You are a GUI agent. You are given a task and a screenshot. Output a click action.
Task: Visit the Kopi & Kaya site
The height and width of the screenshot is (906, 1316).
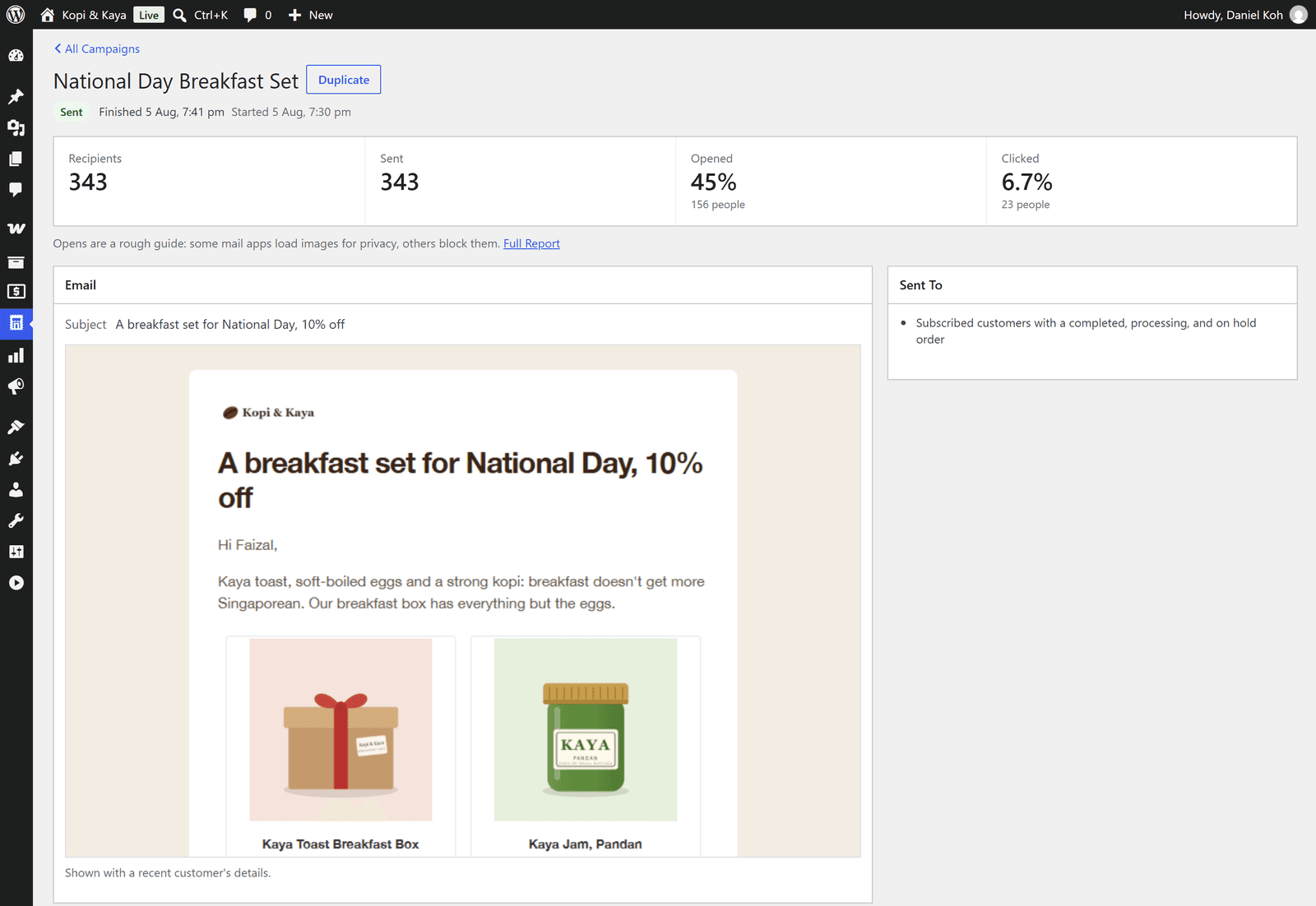83,15
